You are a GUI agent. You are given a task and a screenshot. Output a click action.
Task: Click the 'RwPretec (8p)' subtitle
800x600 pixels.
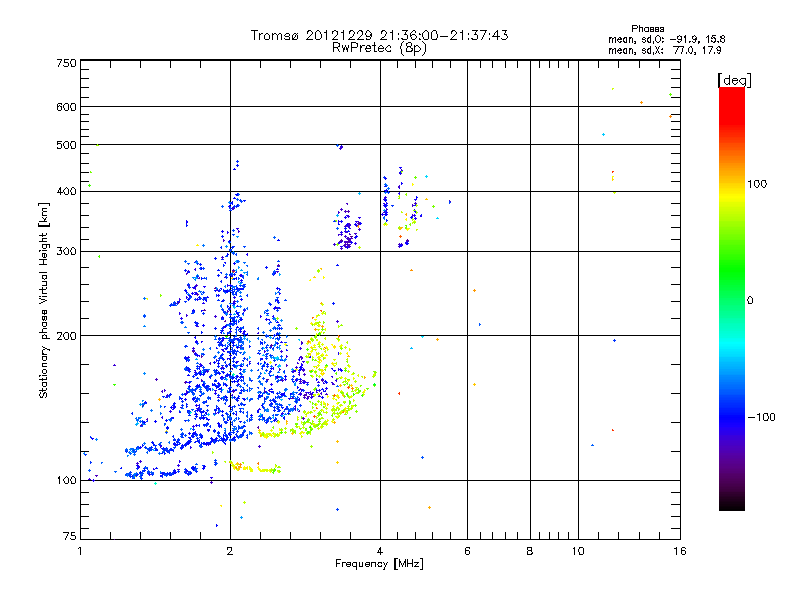point(379,48)
